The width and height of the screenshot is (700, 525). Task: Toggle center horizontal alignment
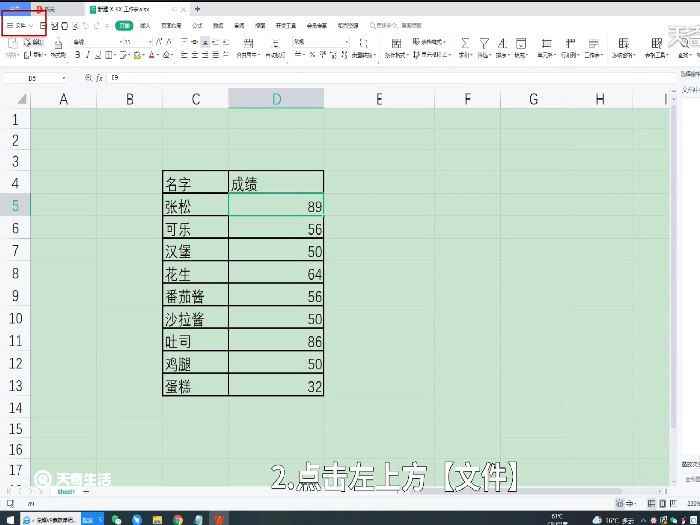tap(195, 55)
